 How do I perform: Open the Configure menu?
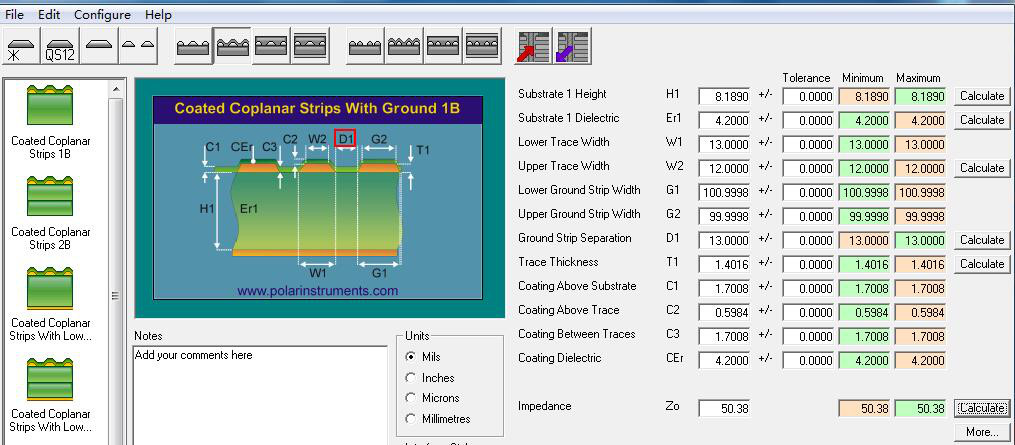click(x=102, y=15)
